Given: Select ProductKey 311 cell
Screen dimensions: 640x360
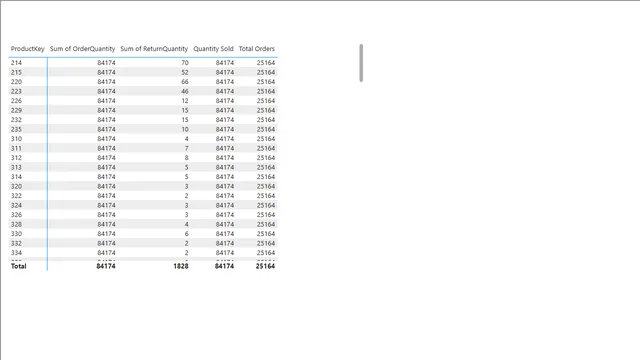Looking at the screenshot, I should pyautogui.click(x=16, y=148).
